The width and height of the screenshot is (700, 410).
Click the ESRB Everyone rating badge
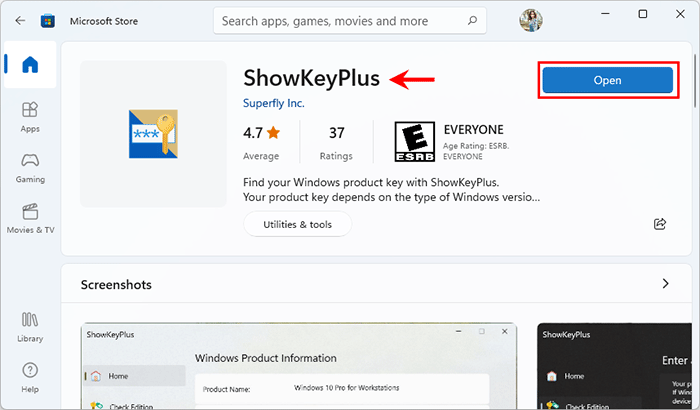414,142
